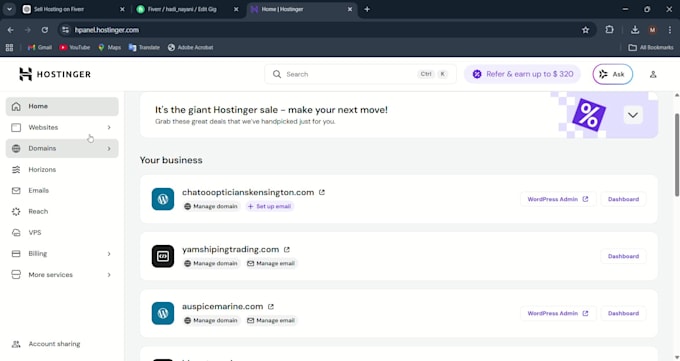Open the Chrome profile avatar M
680x361 pixels.
[x=652, y=30]
